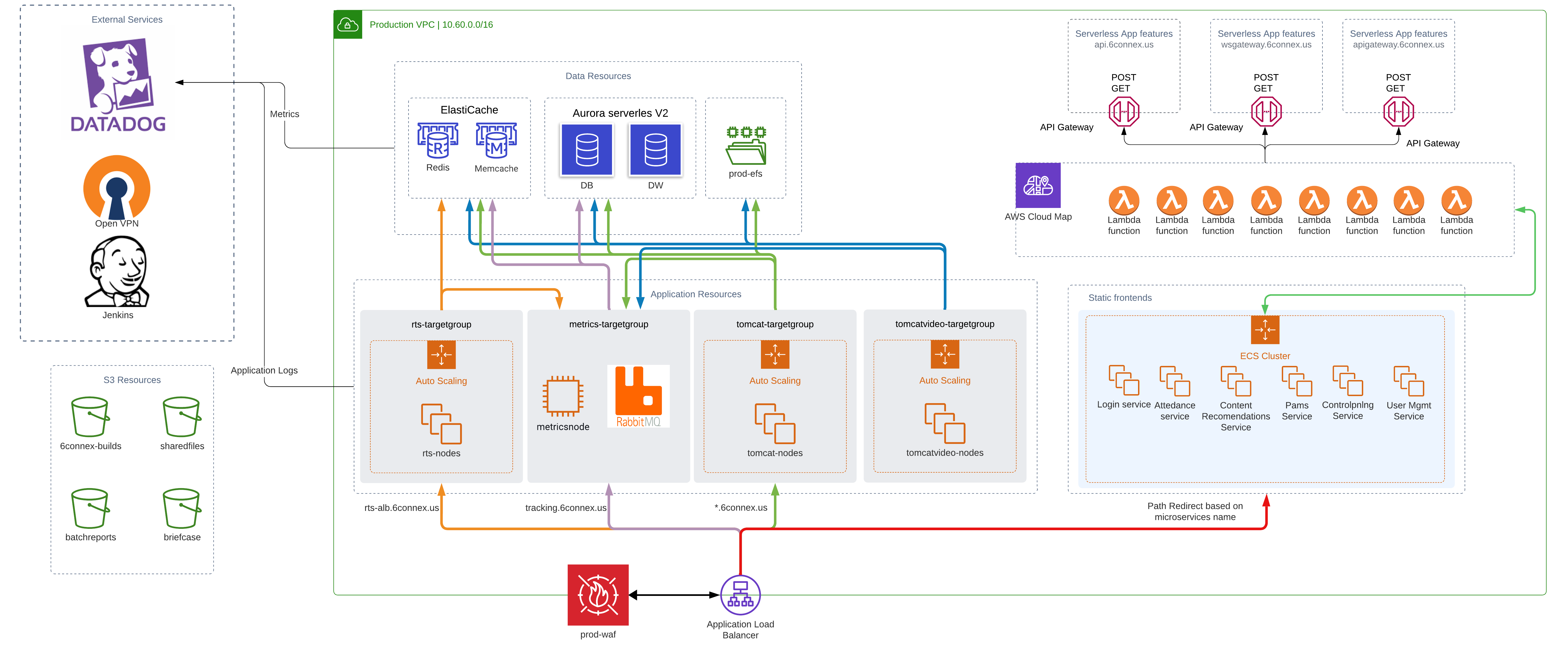Image resolution: width=1568 pixels, height=651 pixels.
Task: Click the Controlpnlng Service icon
Action: click(x=1348, y=381)
